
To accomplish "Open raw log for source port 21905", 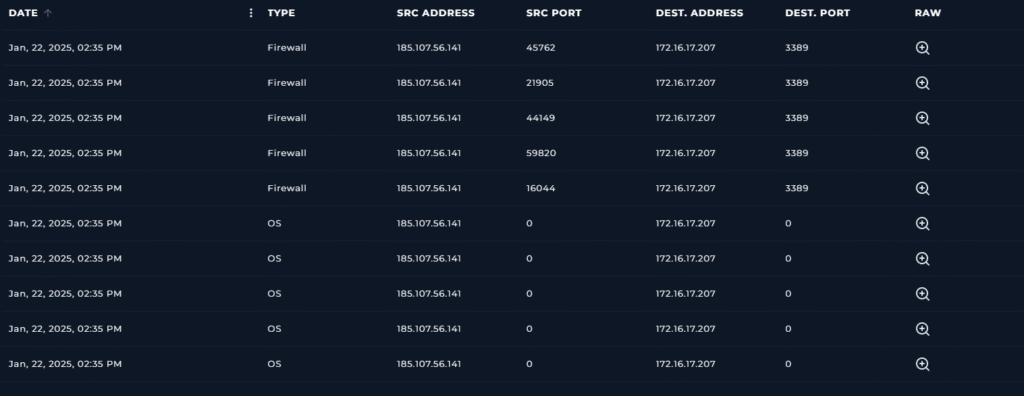I will [922, 83].
